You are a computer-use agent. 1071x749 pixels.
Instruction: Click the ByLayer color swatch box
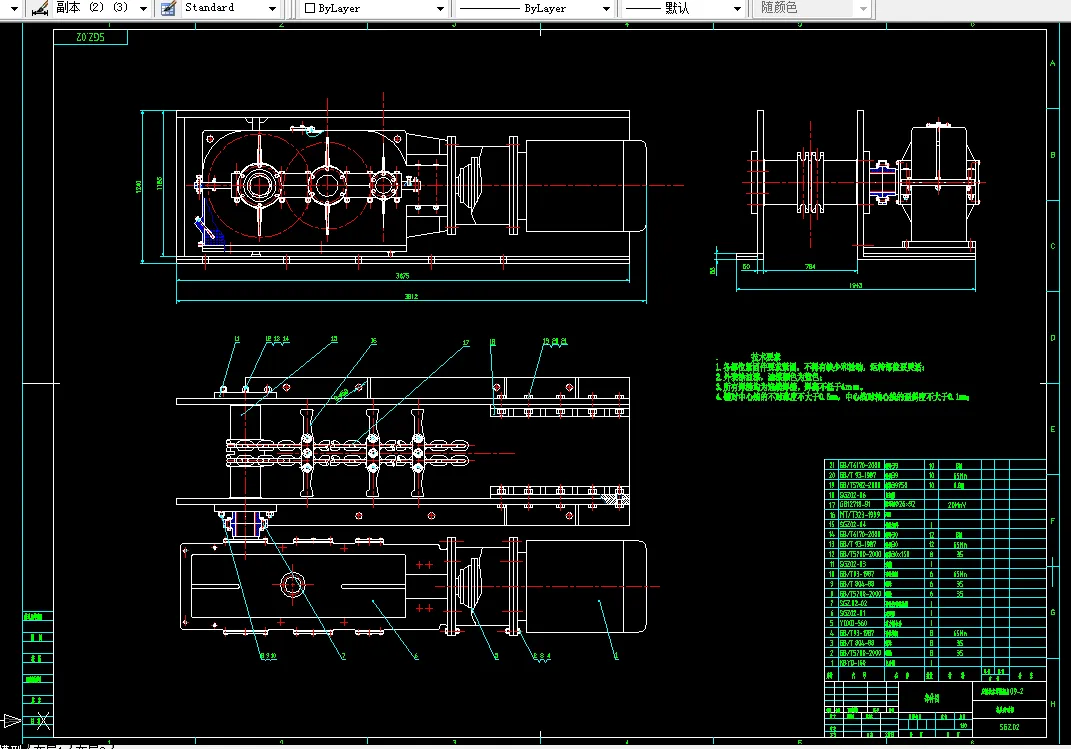coord(310,8)
